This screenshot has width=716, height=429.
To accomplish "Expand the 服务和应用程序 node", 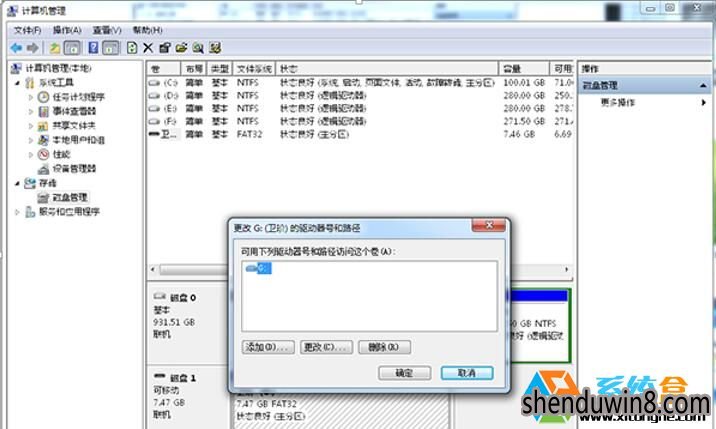I will point(17,212).
